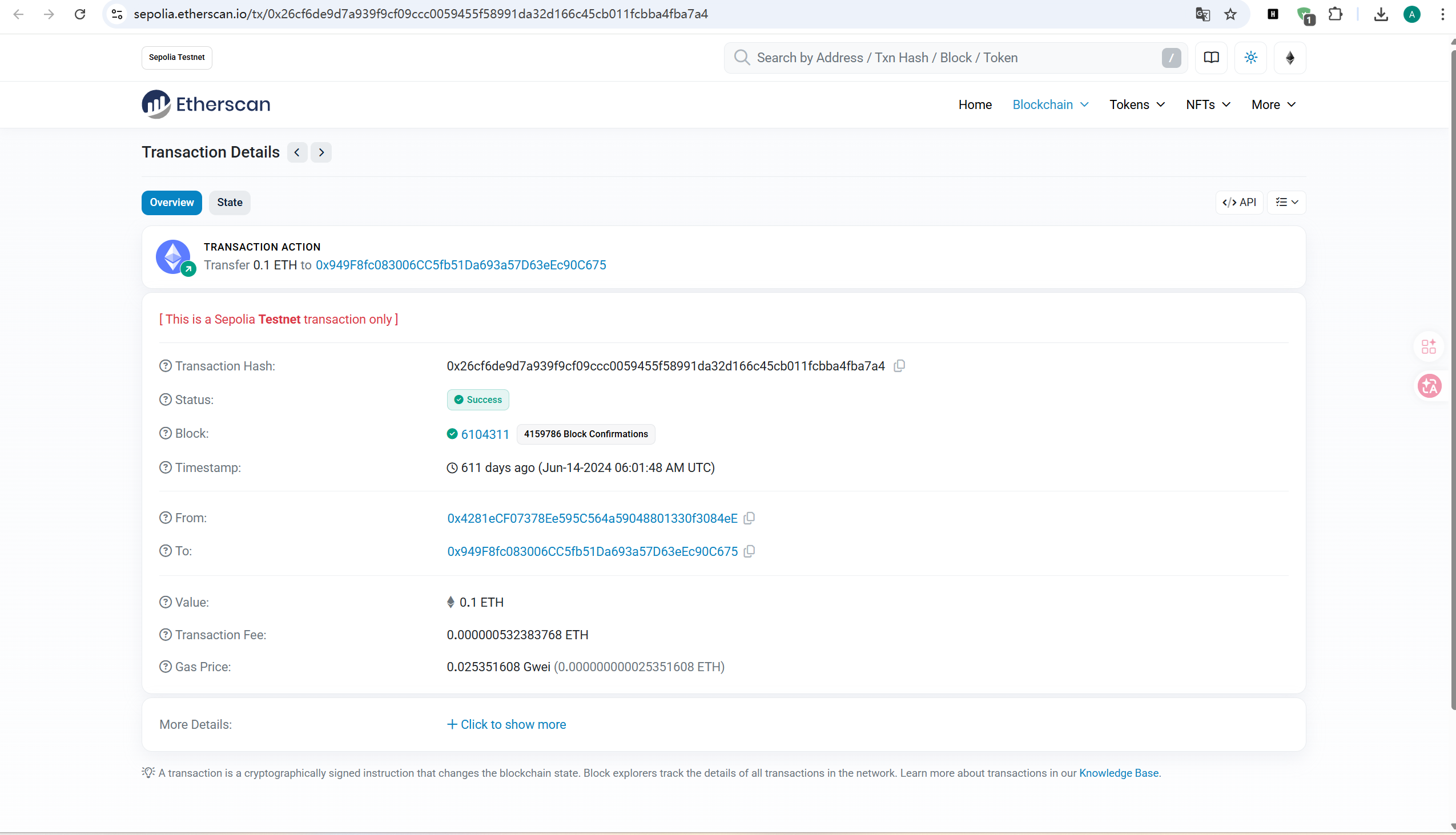Open the reading mode book icon

pyautogui.click(x=1211, y=58)
